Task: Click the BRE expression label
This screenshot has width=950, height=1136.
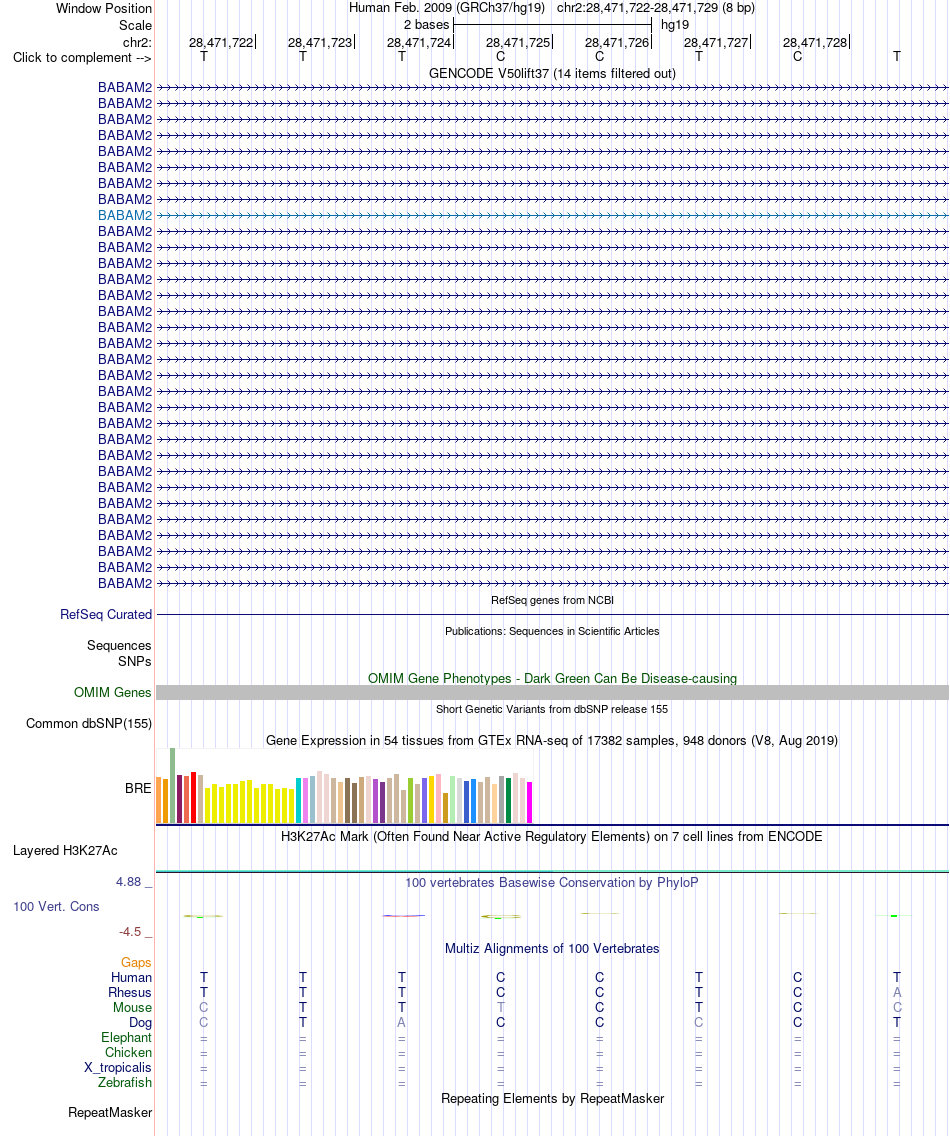Action: coord(138,788)
